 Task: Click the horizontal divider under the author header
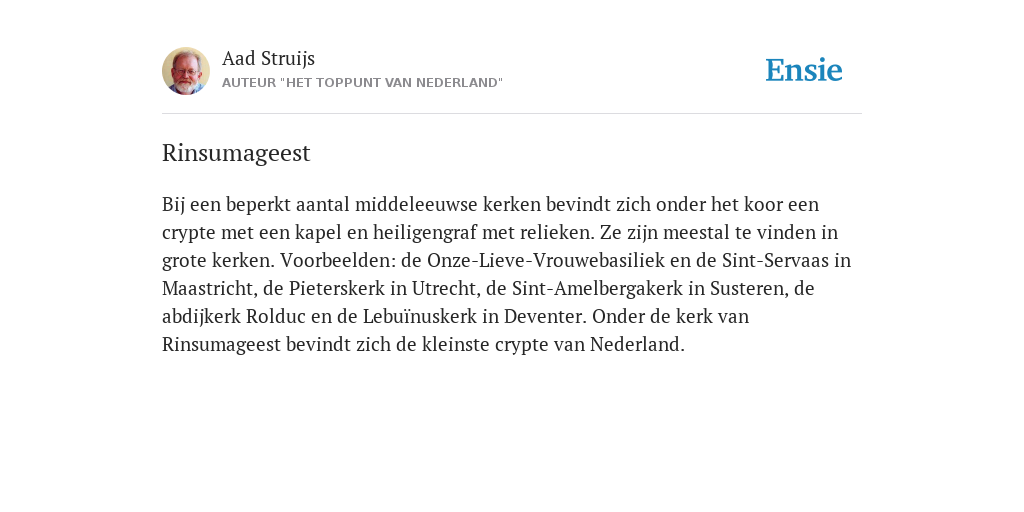tap(512, 114)
